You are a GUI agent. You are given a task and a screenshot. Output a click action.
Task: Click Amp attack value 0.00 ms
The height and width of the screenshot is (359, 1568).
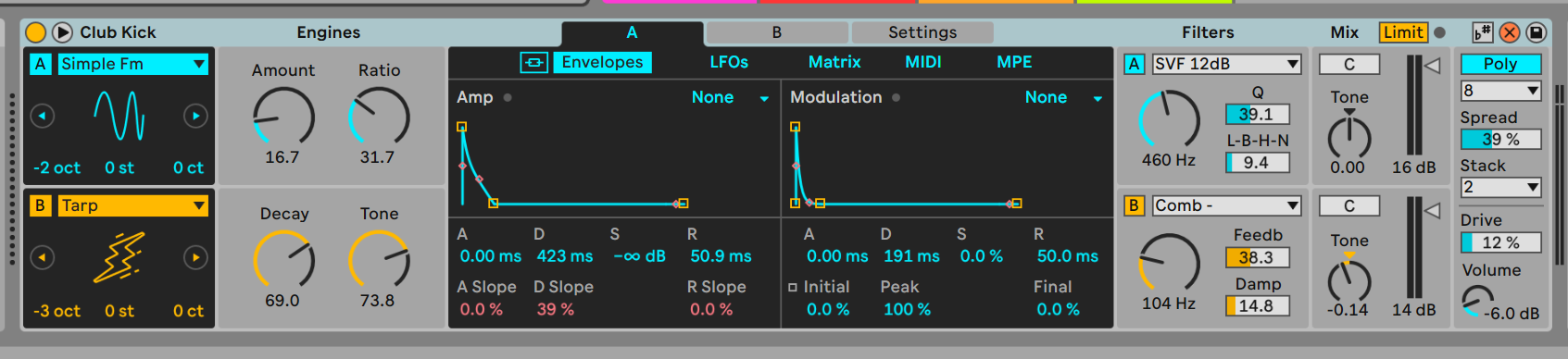coord(491,256)
